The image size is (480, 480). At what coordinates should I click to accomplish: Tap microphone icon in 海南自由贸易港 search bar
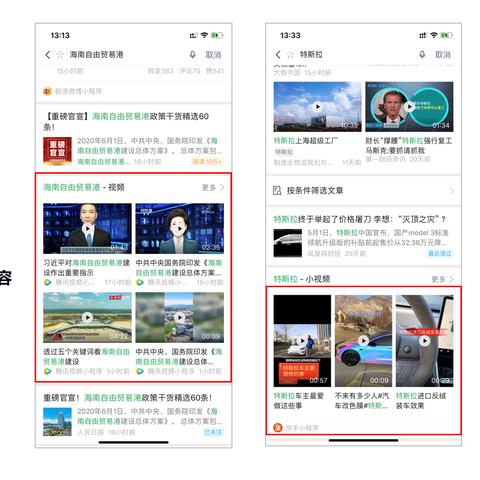click(x=192, y=55)
